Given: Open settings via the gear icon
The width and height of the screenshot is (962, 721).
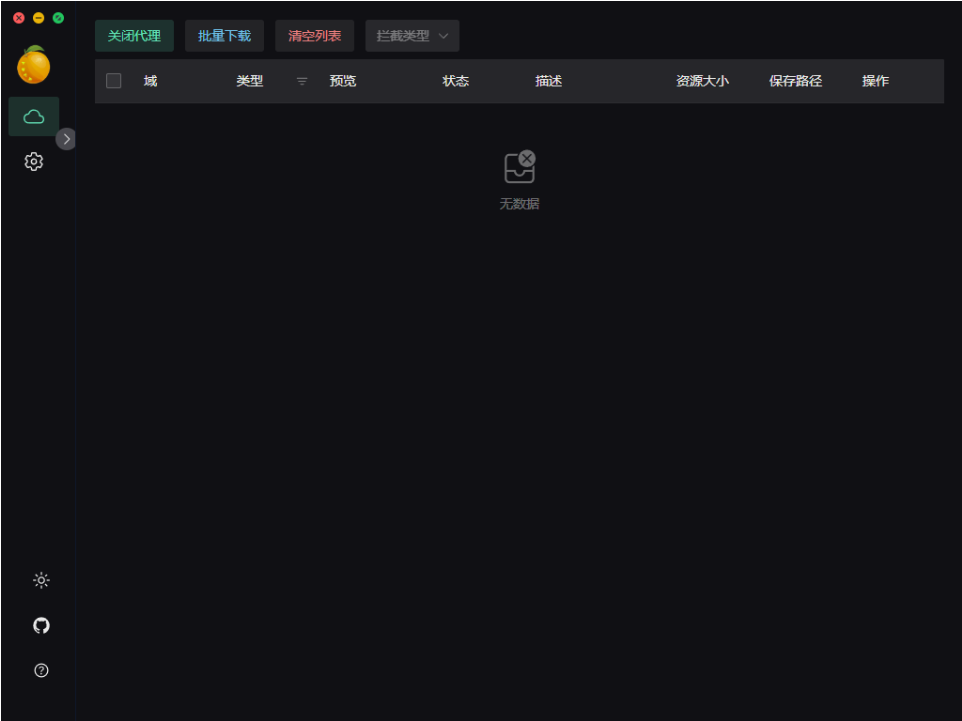Looking at the screenshot, I should click(34, 161).
